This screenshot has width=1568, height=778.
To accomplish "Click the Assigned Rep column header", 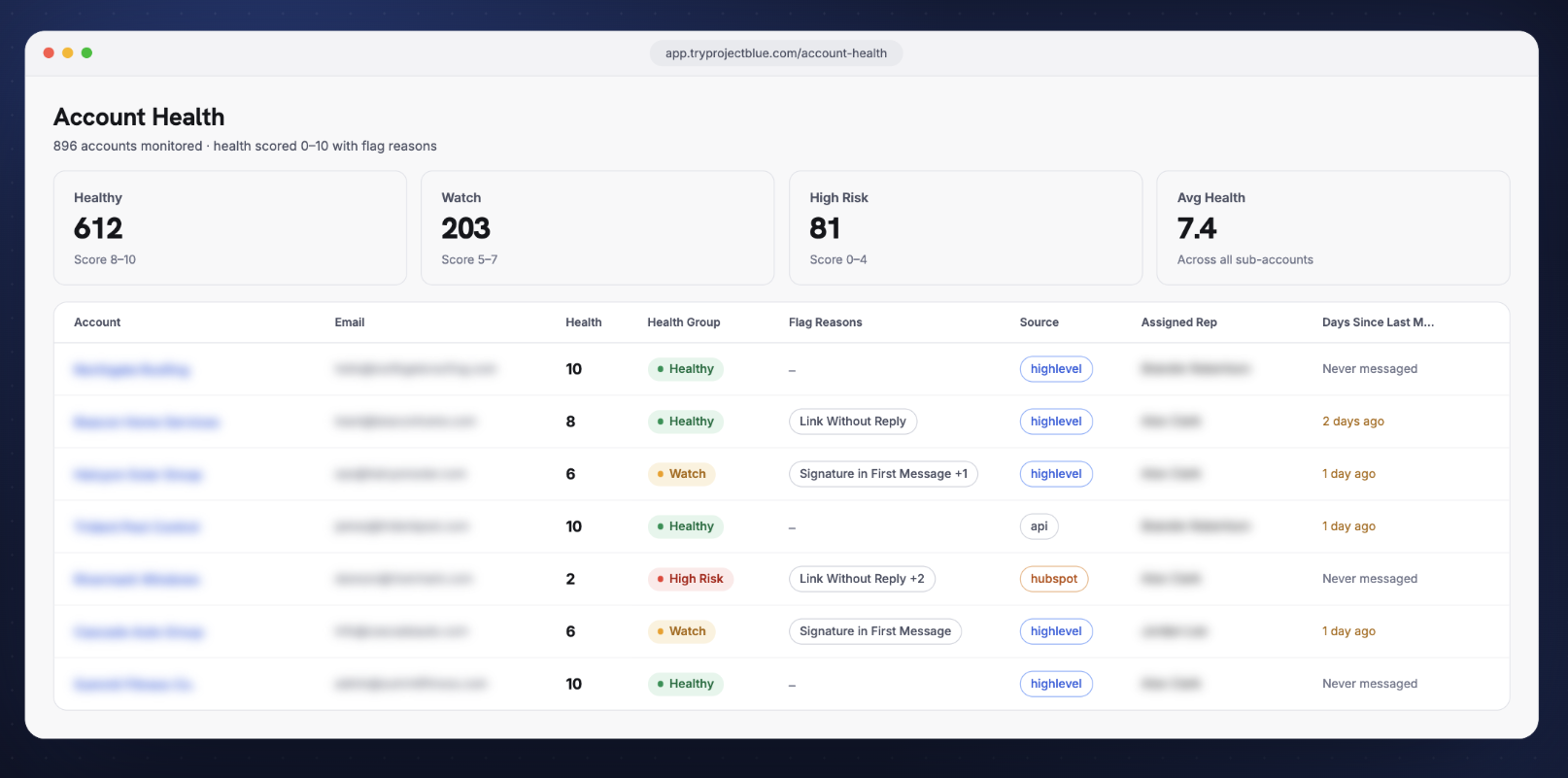I will tap(1179, 322).
